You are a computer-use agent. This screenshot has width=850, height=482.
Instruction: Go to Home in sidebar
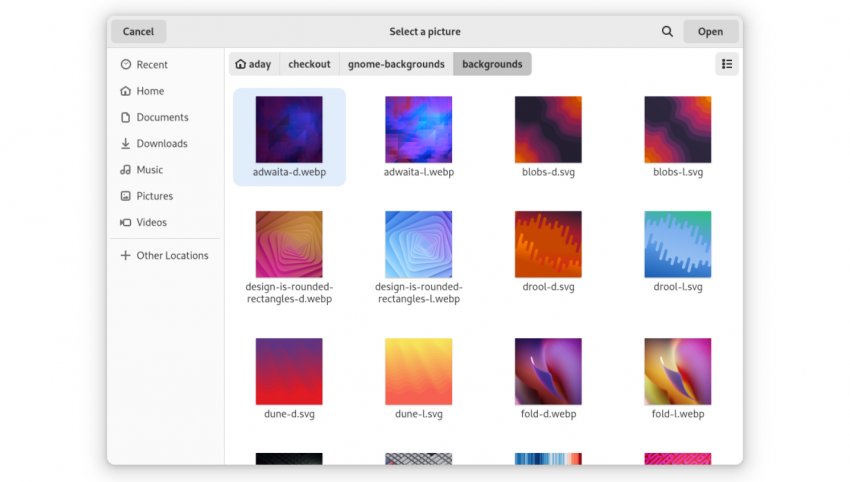150,91
